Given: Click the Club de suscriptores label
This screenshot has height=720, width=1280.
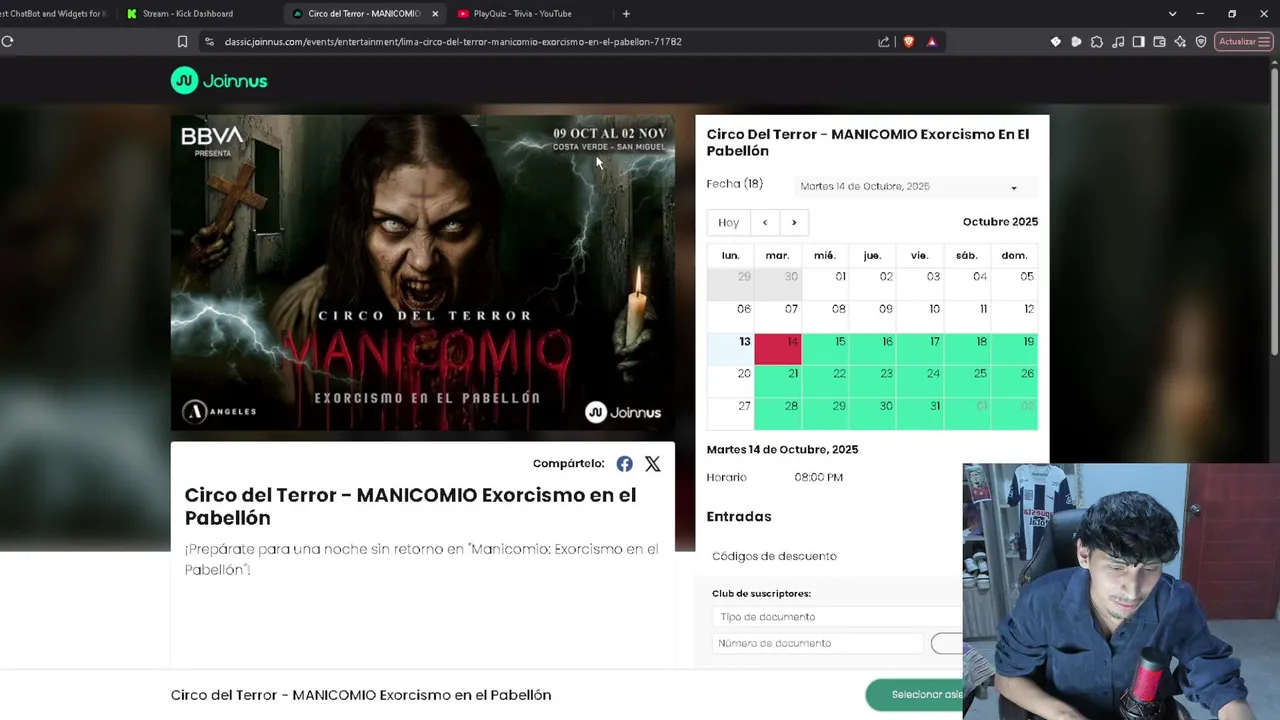Looking at the screenshot, I should pos(761,594).
